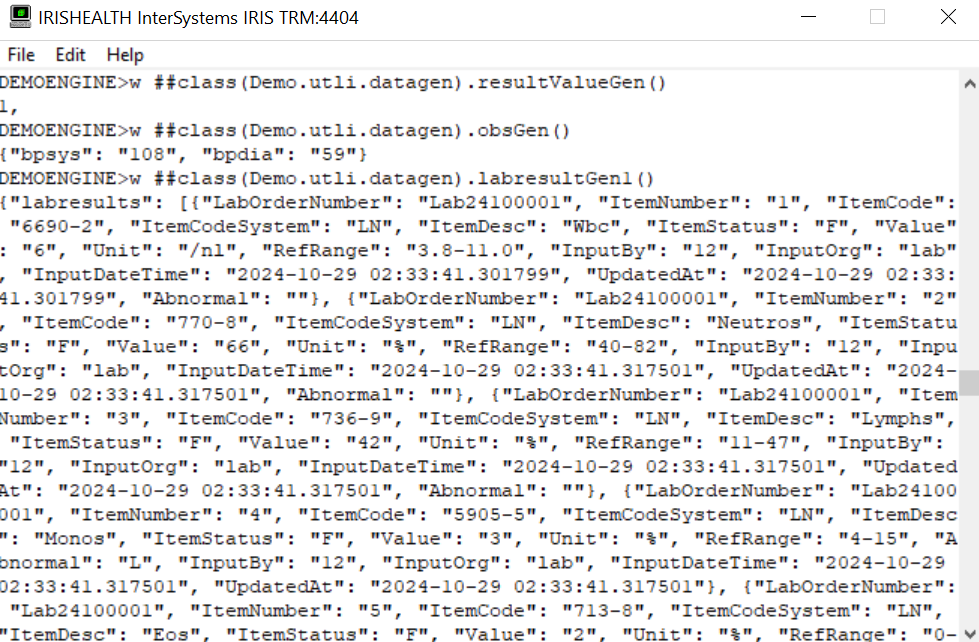Open the Help menu
The image size is (979, 642).
[x=125, y=55]
